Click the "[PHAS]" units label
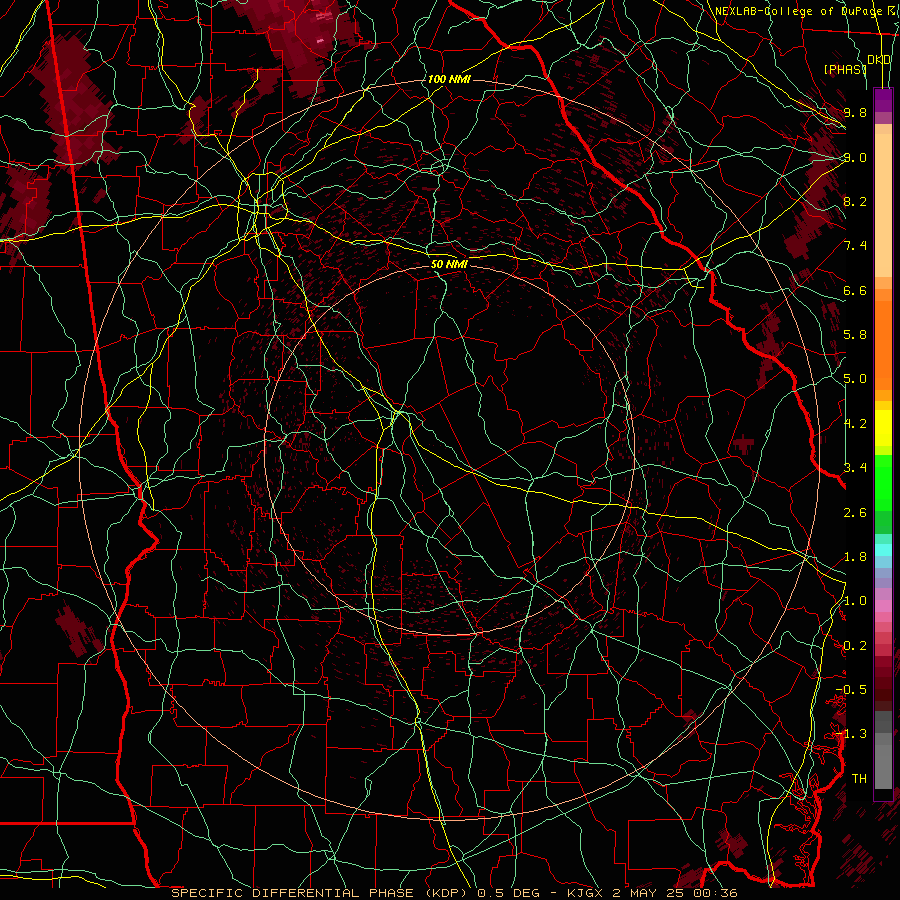The width and height of the screenshot is (900, 900). pos(845,69)
